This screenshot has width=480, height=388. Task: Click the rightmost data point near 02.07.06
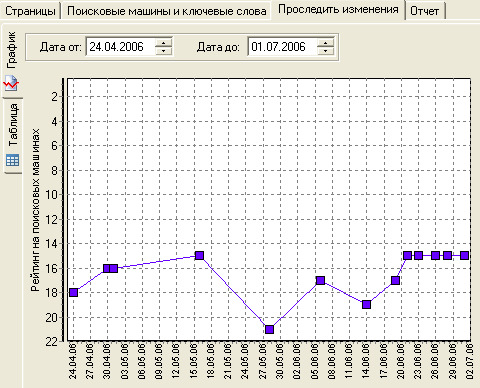[x=464, y=256]
